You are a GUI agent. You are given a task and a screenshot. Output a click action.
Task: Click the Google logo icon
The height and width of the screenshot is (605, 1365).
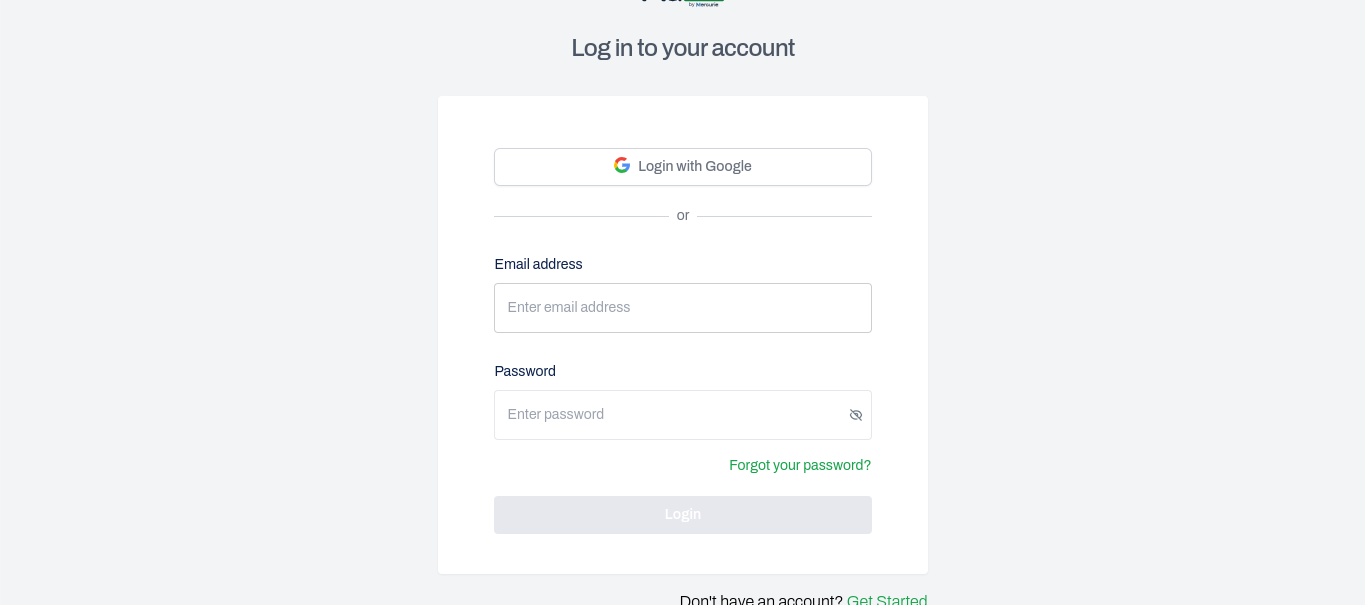click(x=622, y=166)
